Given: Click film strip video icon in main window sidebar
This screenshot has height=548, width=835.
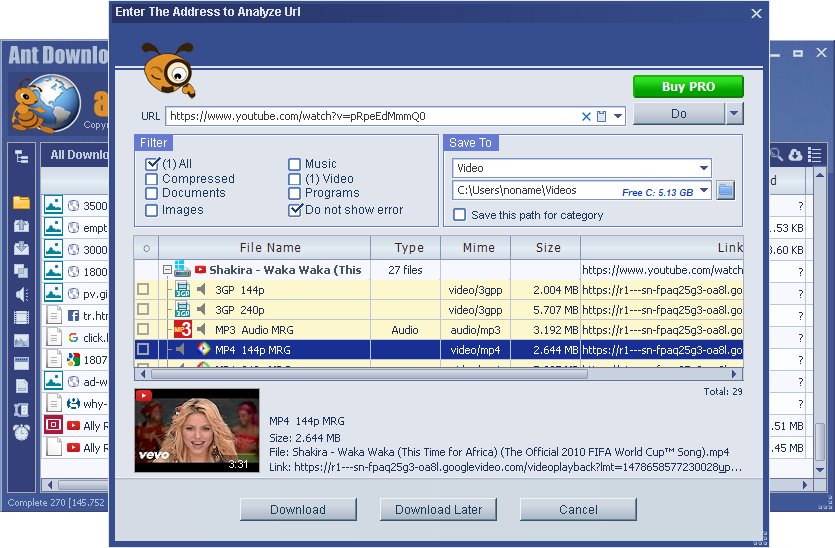Looking at the screenshot, I should [x=21, y=317].
